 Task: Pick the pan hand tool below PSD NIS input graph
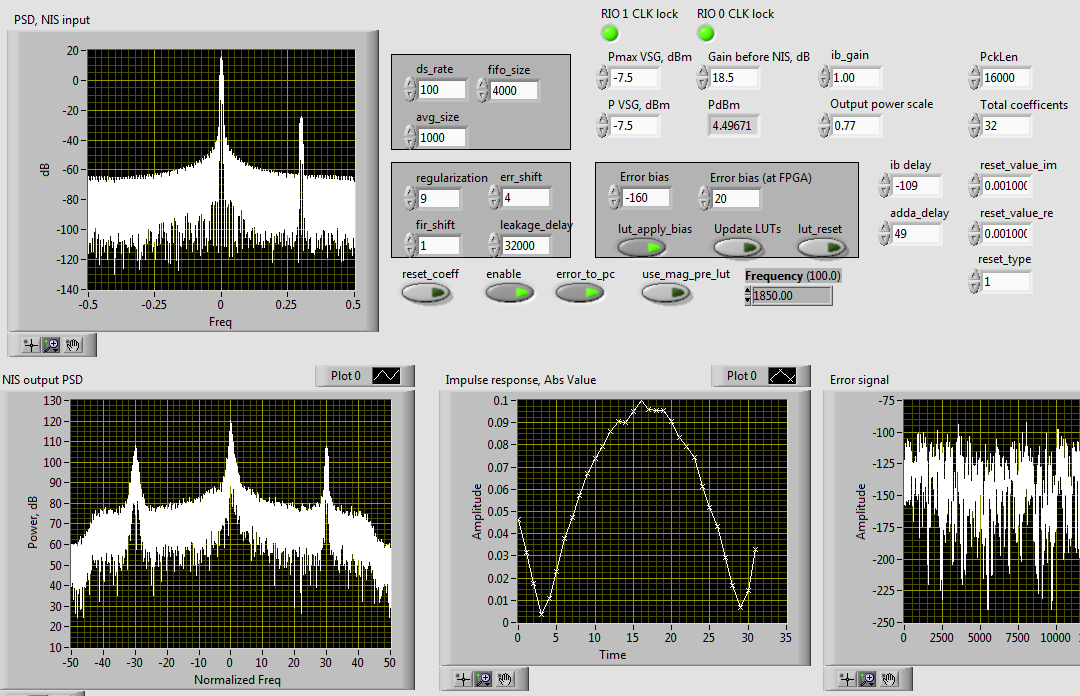tap(73, 345)
